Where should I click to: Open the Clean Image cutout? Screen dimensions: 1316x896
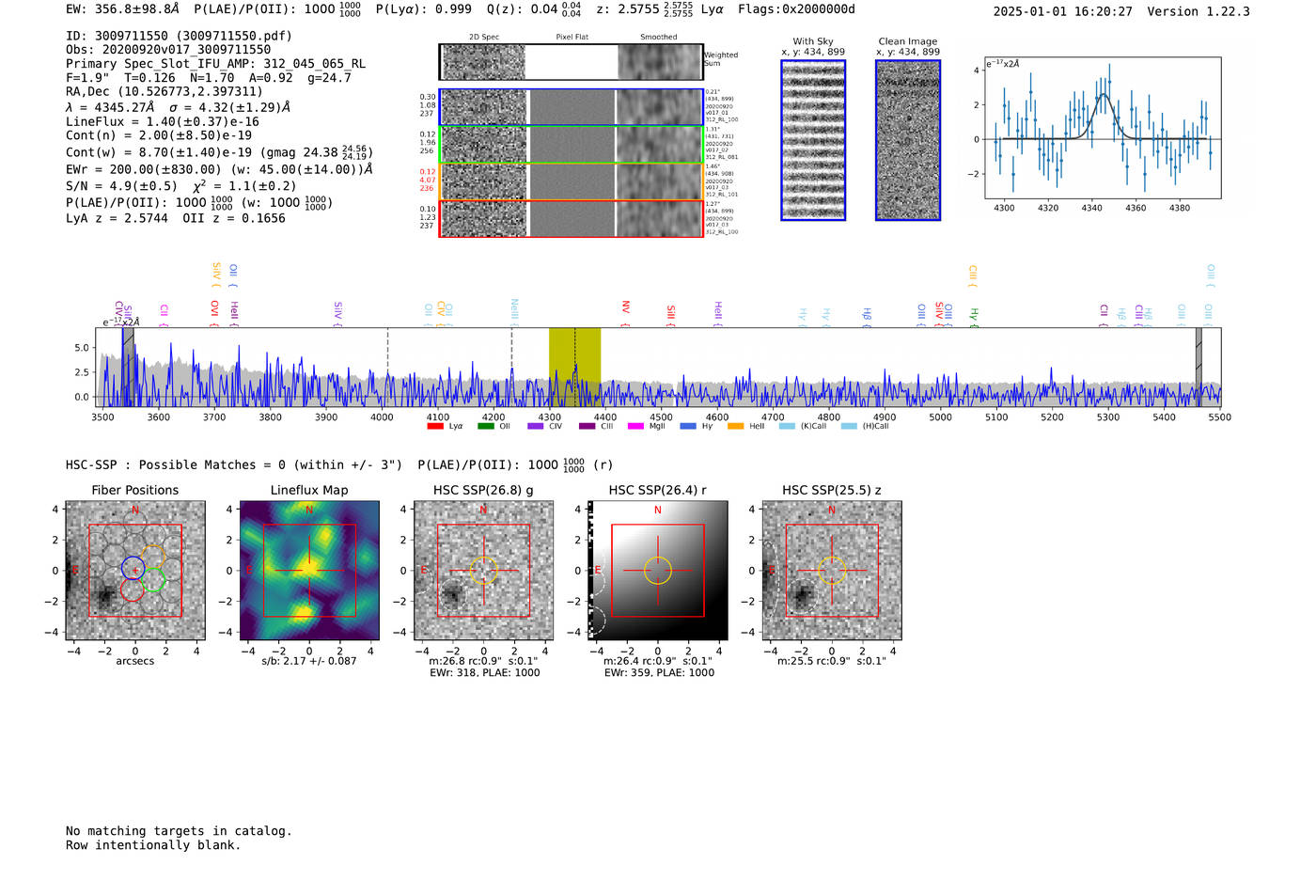[908, 140]
